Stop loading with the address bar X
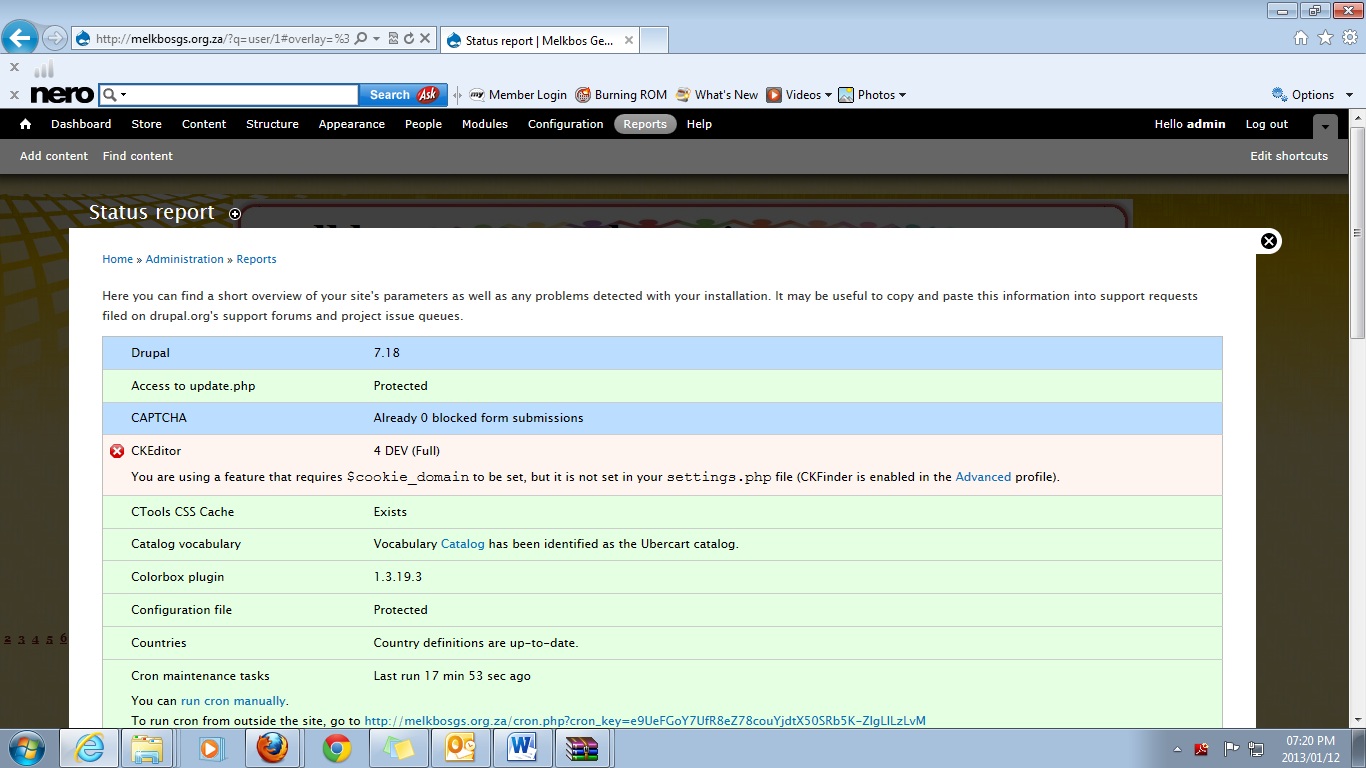The height and width of the screenshot is (768, 1366). click(x=425, y=39)
